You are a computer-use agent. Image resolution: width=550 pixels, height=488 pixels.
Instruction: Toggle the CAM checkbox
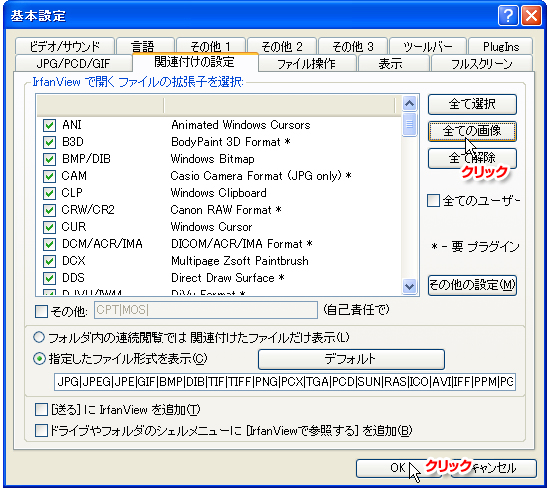49,176
